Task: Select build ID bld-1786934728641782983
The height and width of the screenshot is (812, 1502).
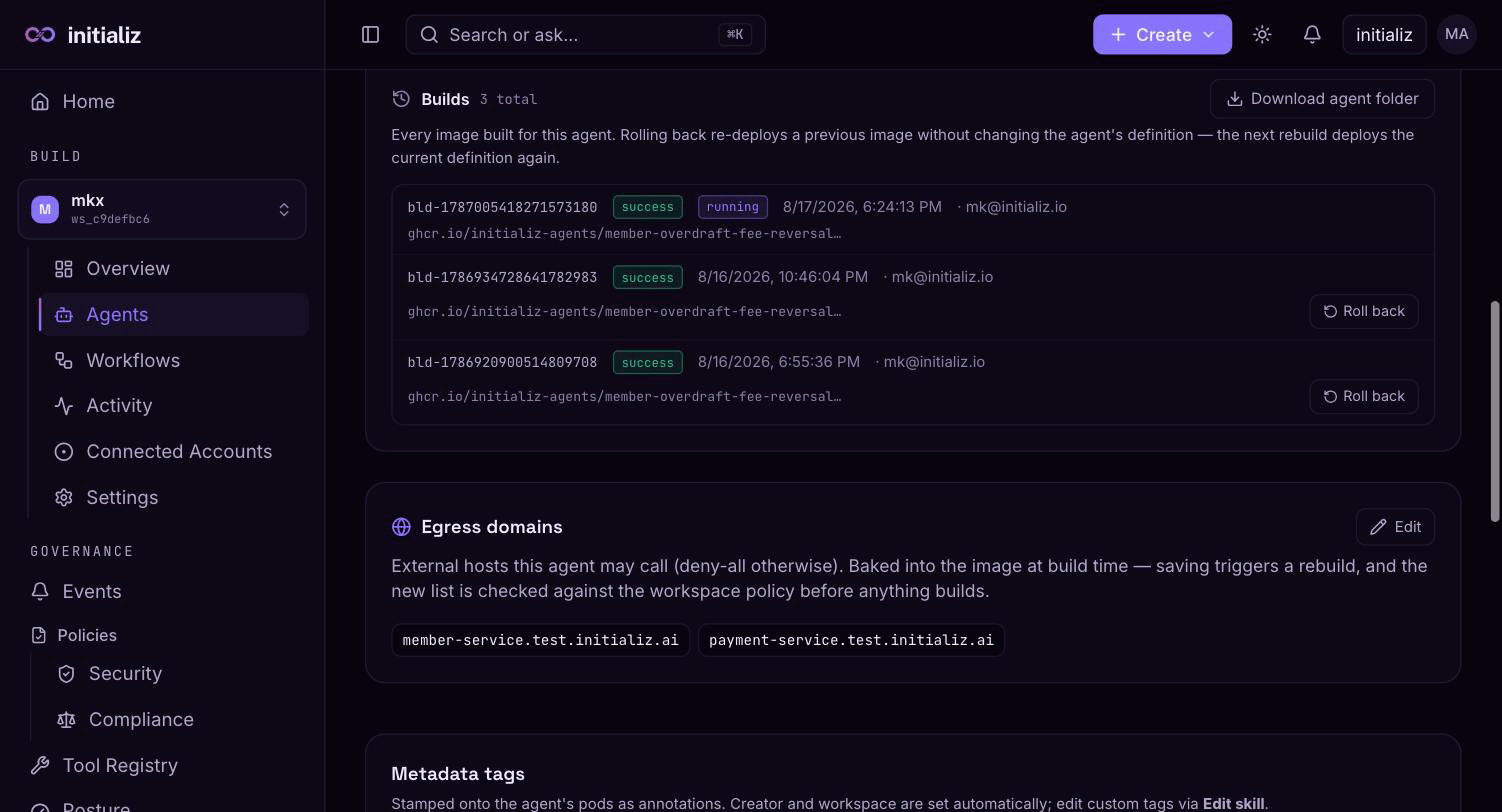Action: pyautogui.click(x=502, y=278)
